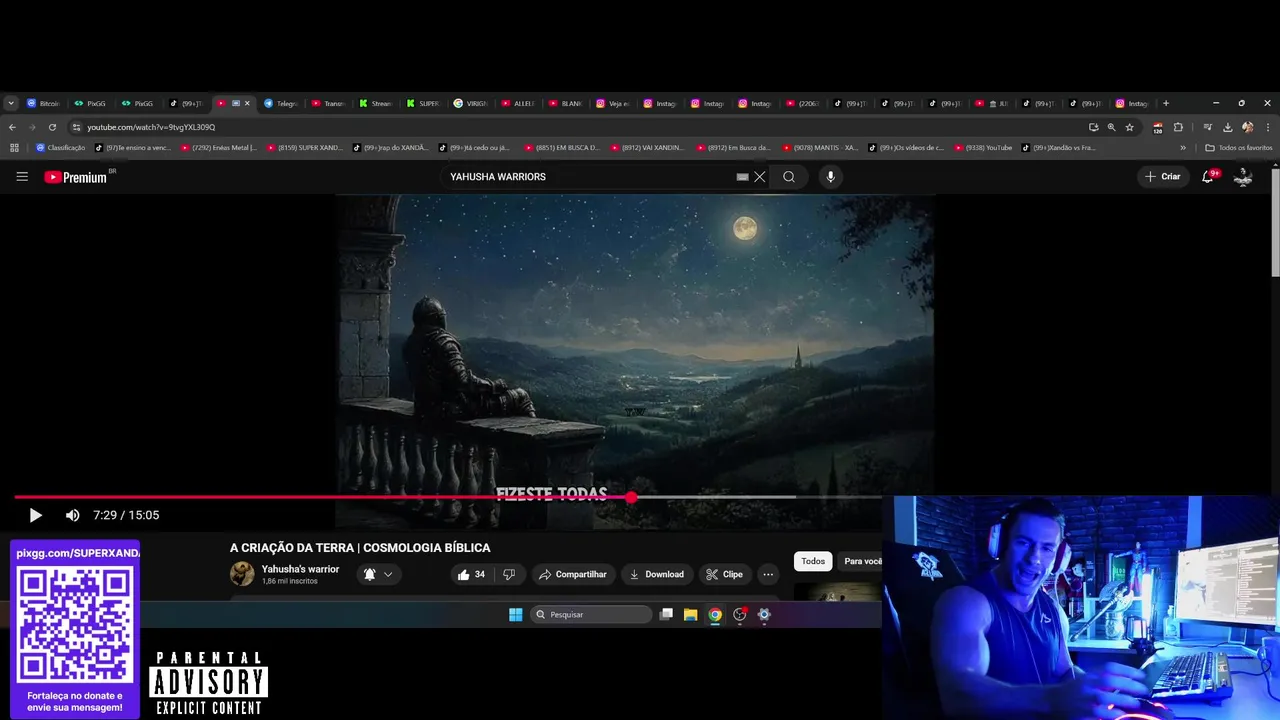Bookmark this page with star icon
The height and width of the screenshot is (720, 1280).
[1130, 127]
